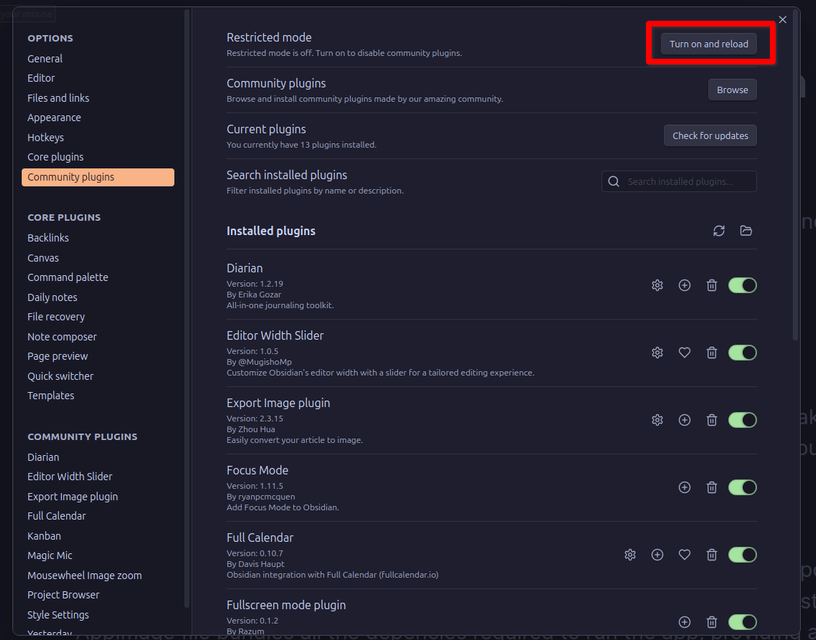The image size is (816, 640).
Task: Browse community plugins
Action: 732,89
